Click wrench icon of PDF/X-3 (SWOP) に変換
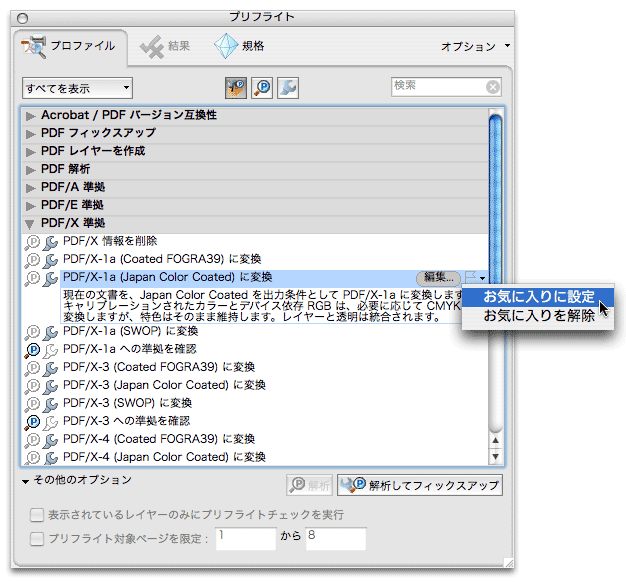The width and height of the screenshot is (626, 582). coord(50,404)
